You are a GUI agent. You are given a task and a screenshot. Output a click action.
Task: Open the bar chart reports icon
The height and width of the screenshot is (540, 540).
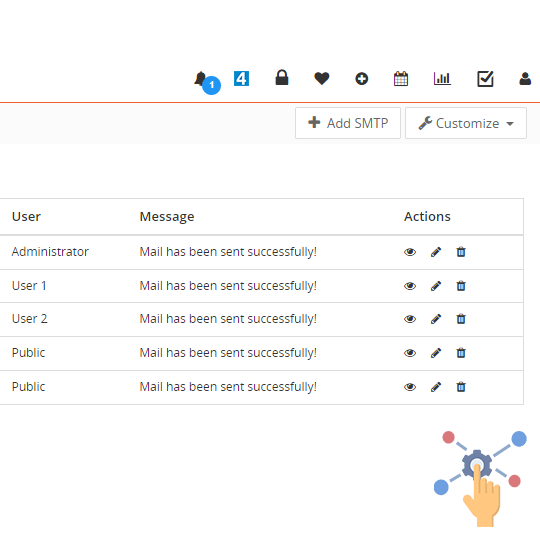(x=442, y=79)
